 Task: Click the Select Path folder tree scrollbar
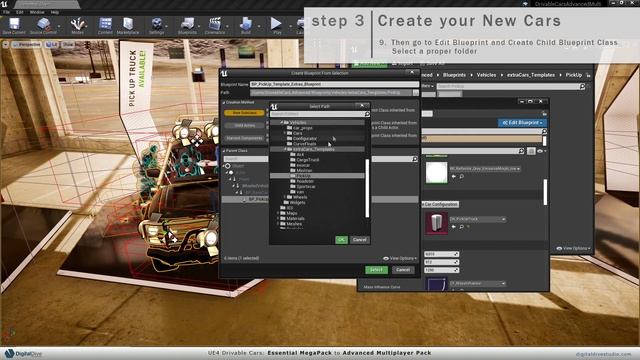[367, 188]
